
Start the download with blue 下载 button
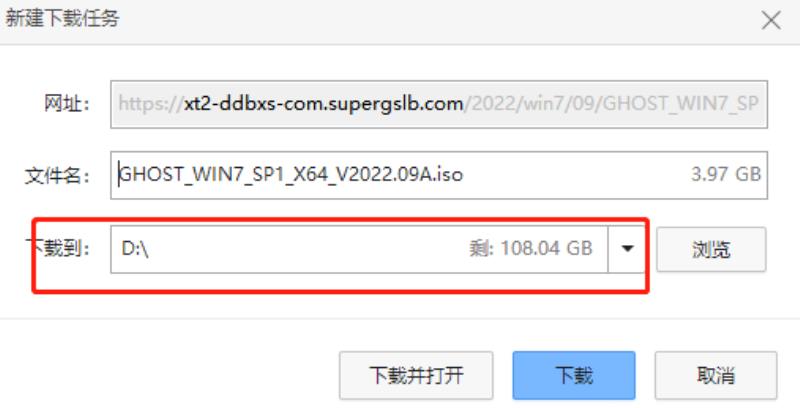(574, 375)
